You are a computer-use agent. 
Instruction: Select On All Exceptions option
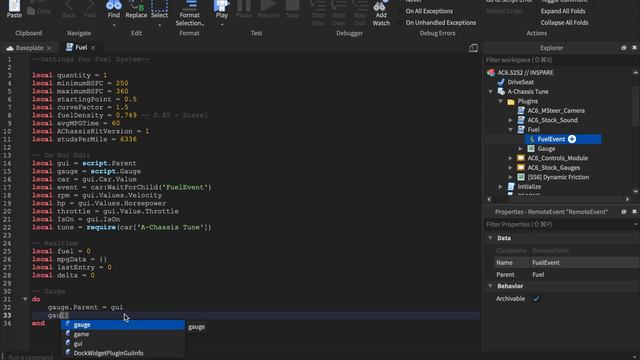pos(429,11)
